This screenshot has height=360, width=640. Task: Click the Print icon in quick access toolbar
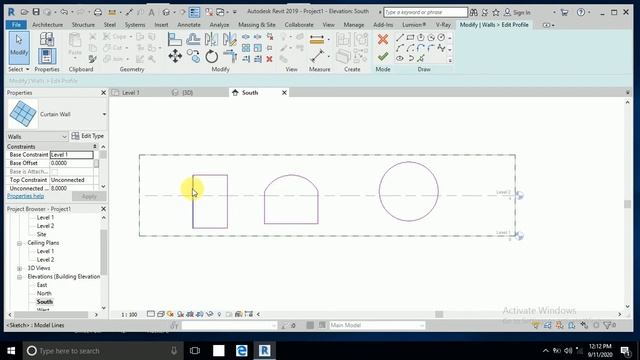pos(98,12)
